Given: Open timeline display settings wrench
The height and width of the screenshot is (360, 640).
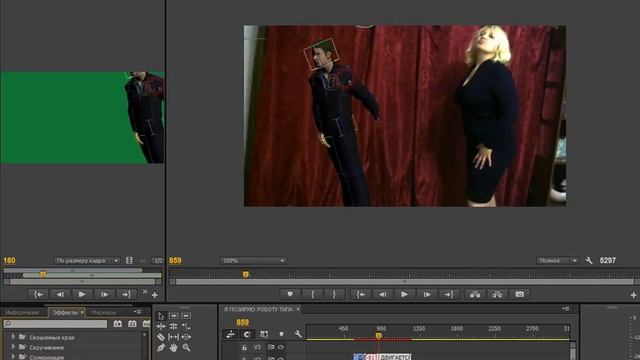Looking at the screenshot, I should point(298,334).
